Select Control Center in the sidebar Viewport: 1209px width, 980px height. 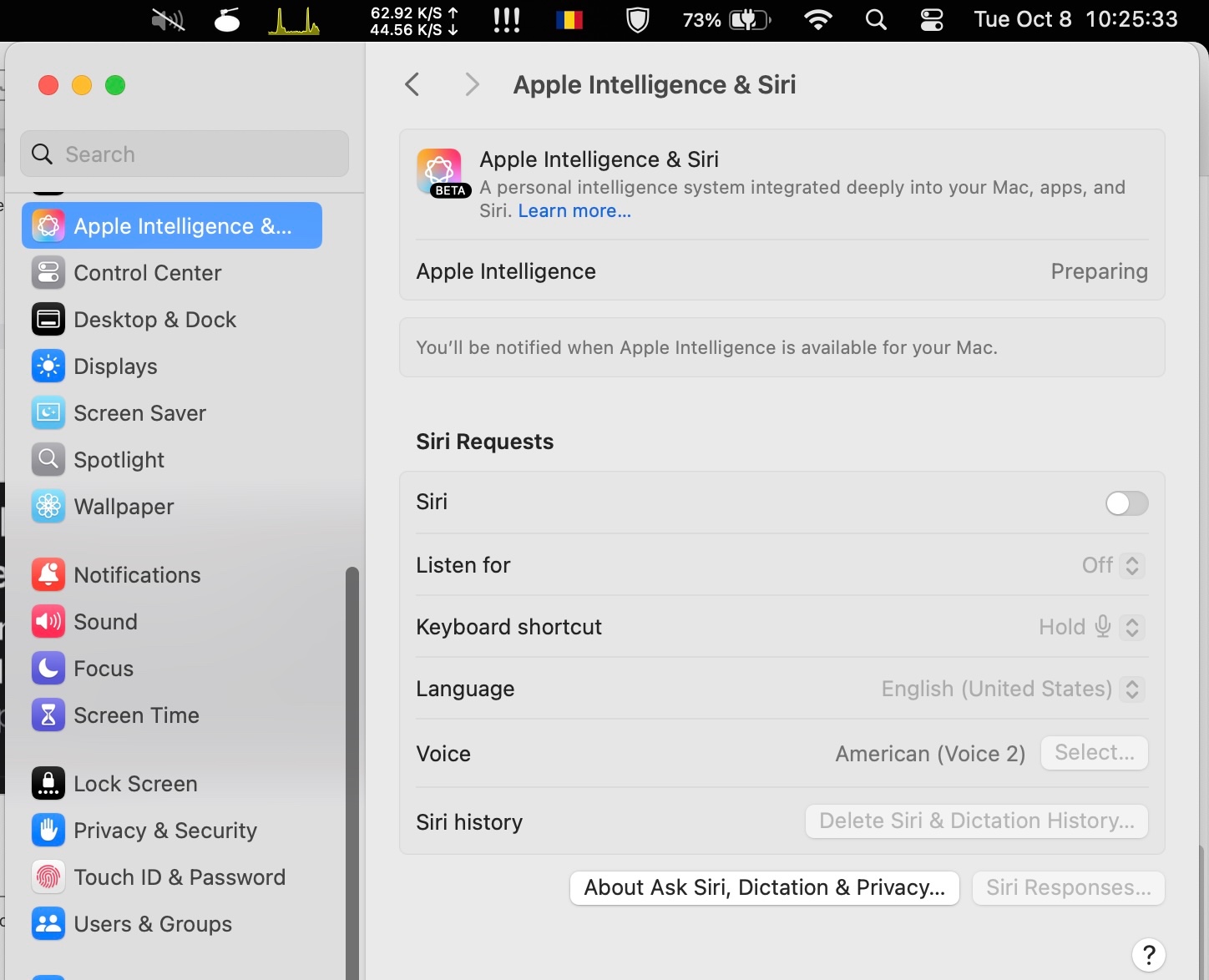[172, 273]
